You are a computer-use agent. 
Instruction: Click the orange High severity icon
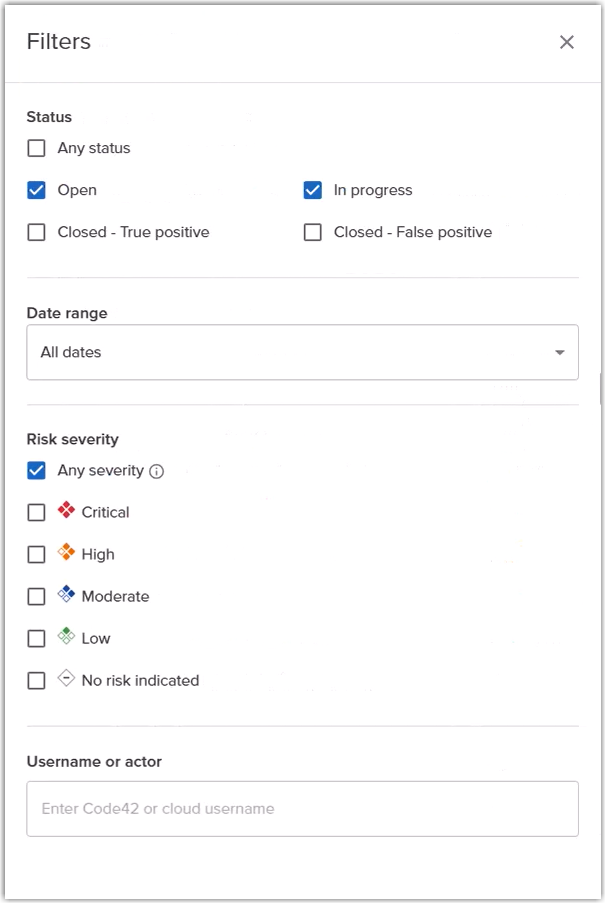(67, 552)
